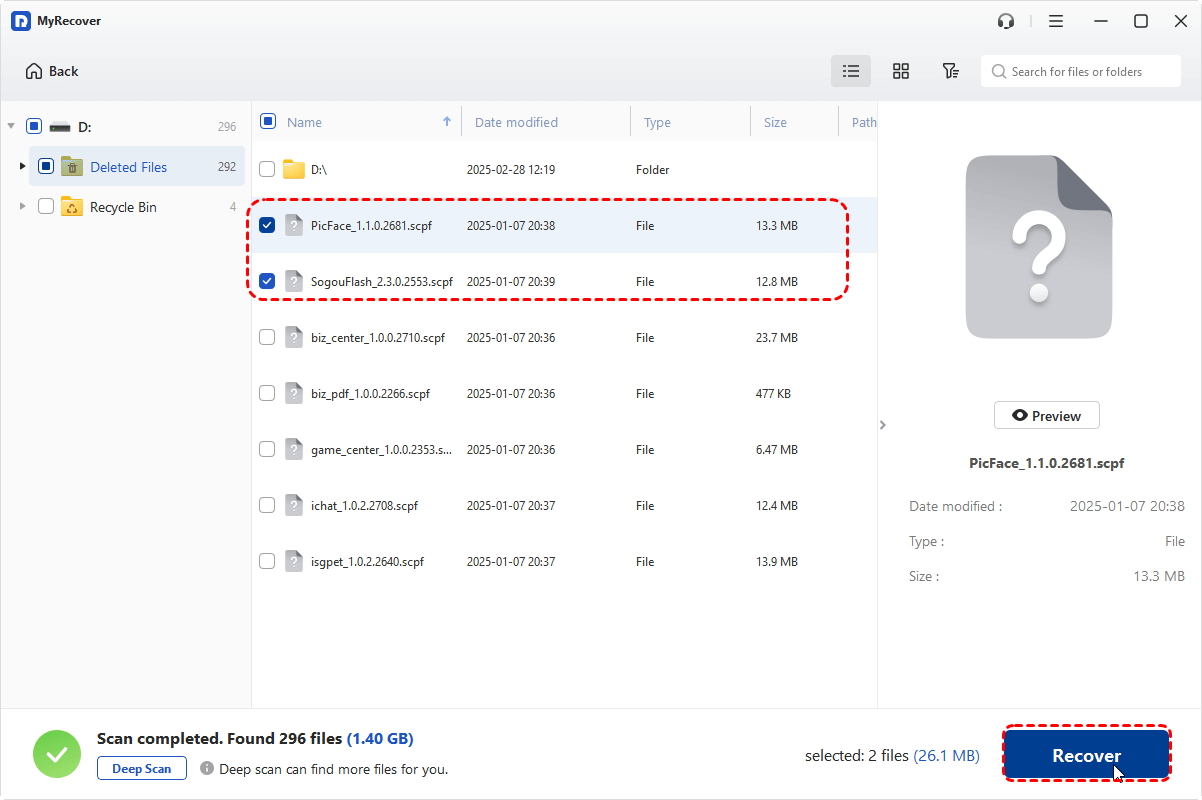Screen dimensions: 1202x800
Task: Sort by Date modified column
Action: point(516,122)
